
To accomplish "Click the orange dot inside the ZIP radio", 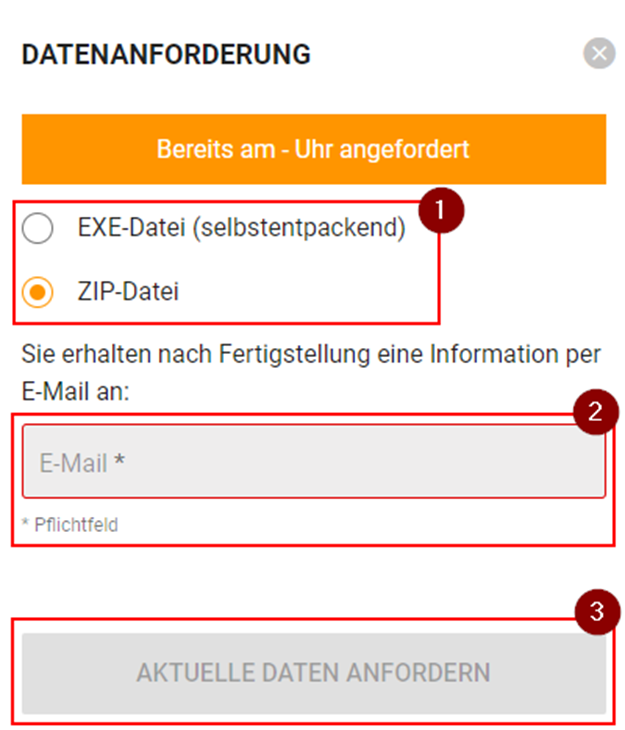I will 37,293.
